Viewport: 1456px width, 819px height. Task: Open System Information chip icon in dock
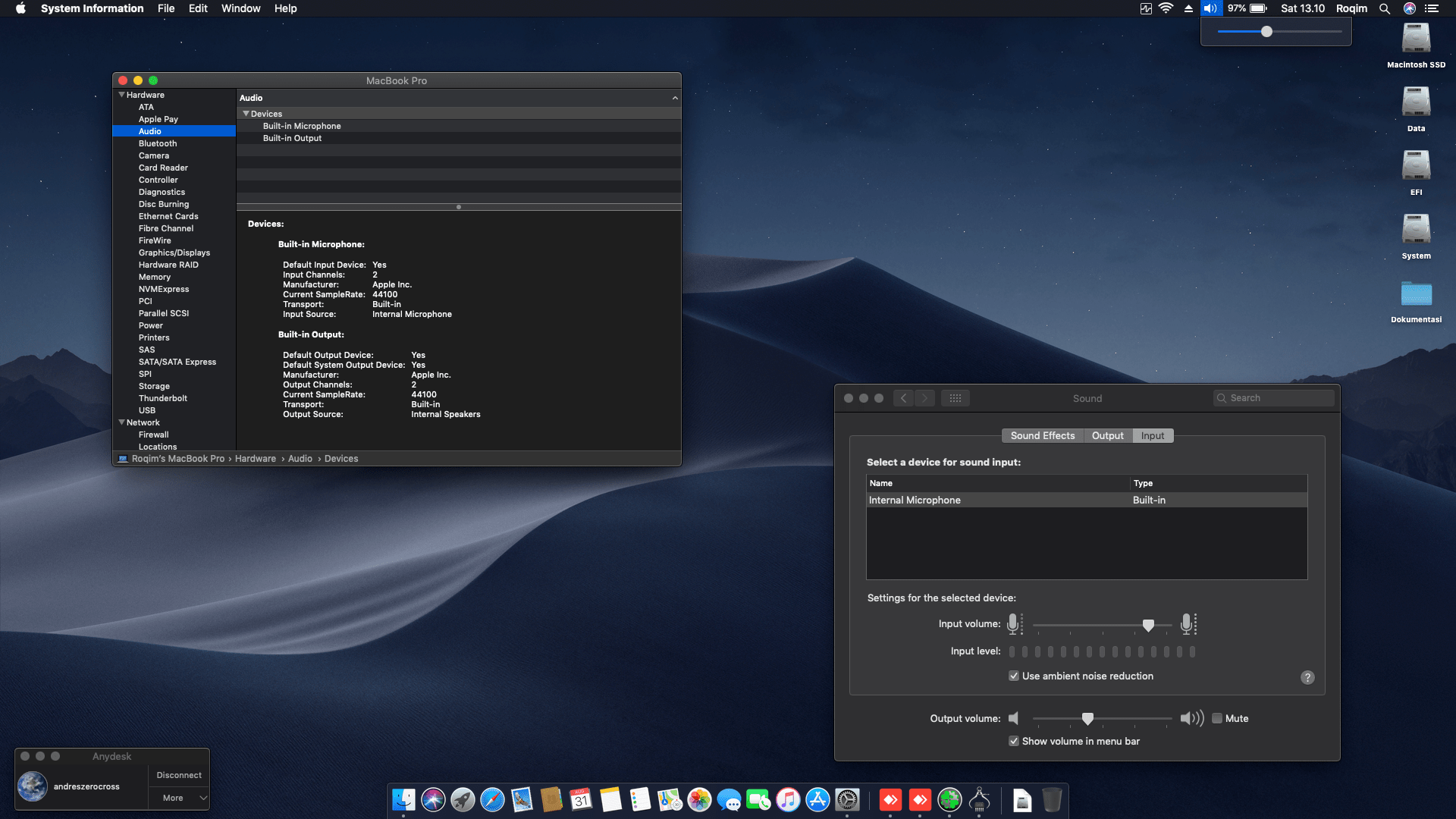click(x=979, y=799)
